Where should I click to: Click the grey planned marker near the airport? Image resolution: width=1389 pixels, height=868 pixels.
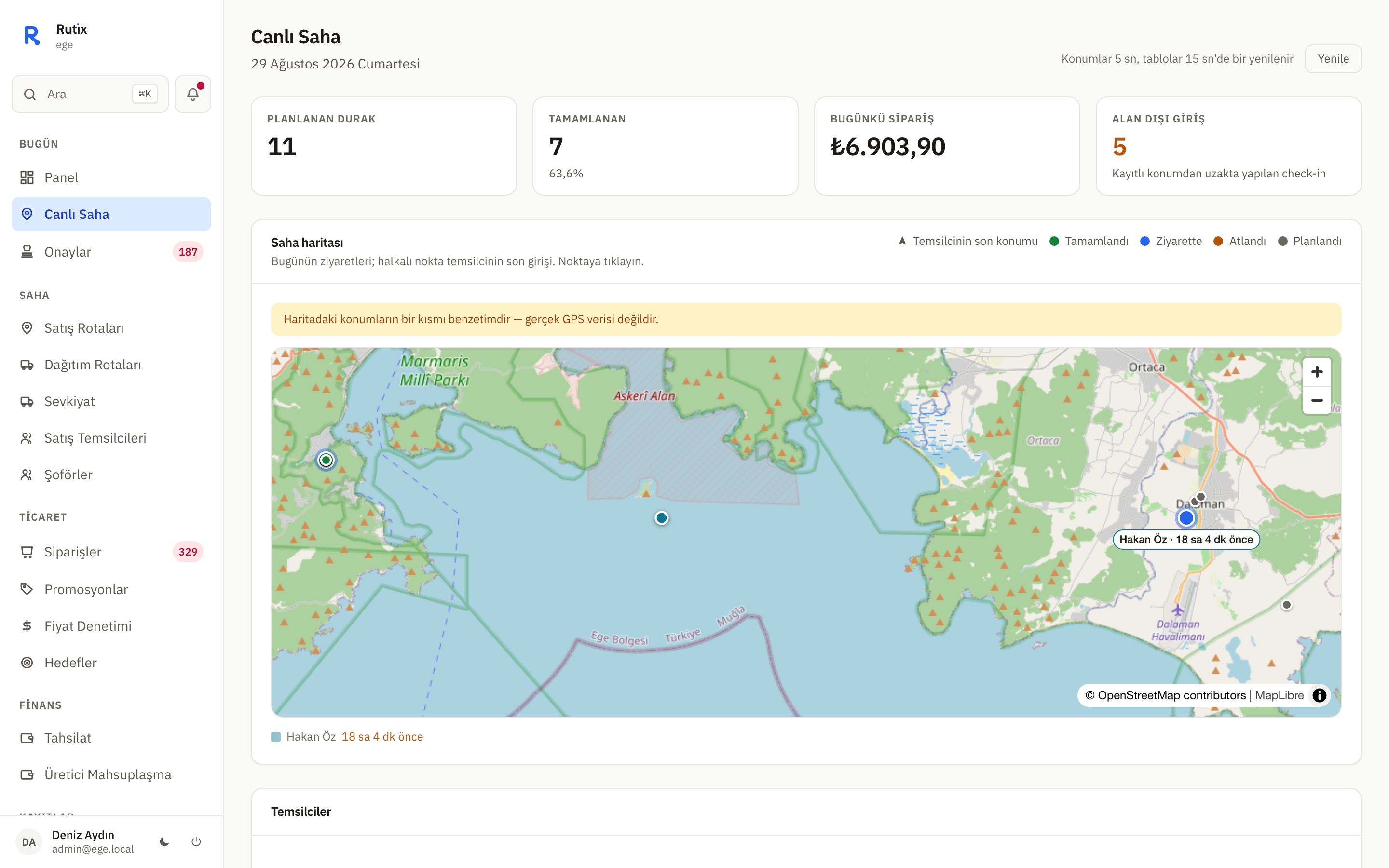click(x=1286, y=605)
